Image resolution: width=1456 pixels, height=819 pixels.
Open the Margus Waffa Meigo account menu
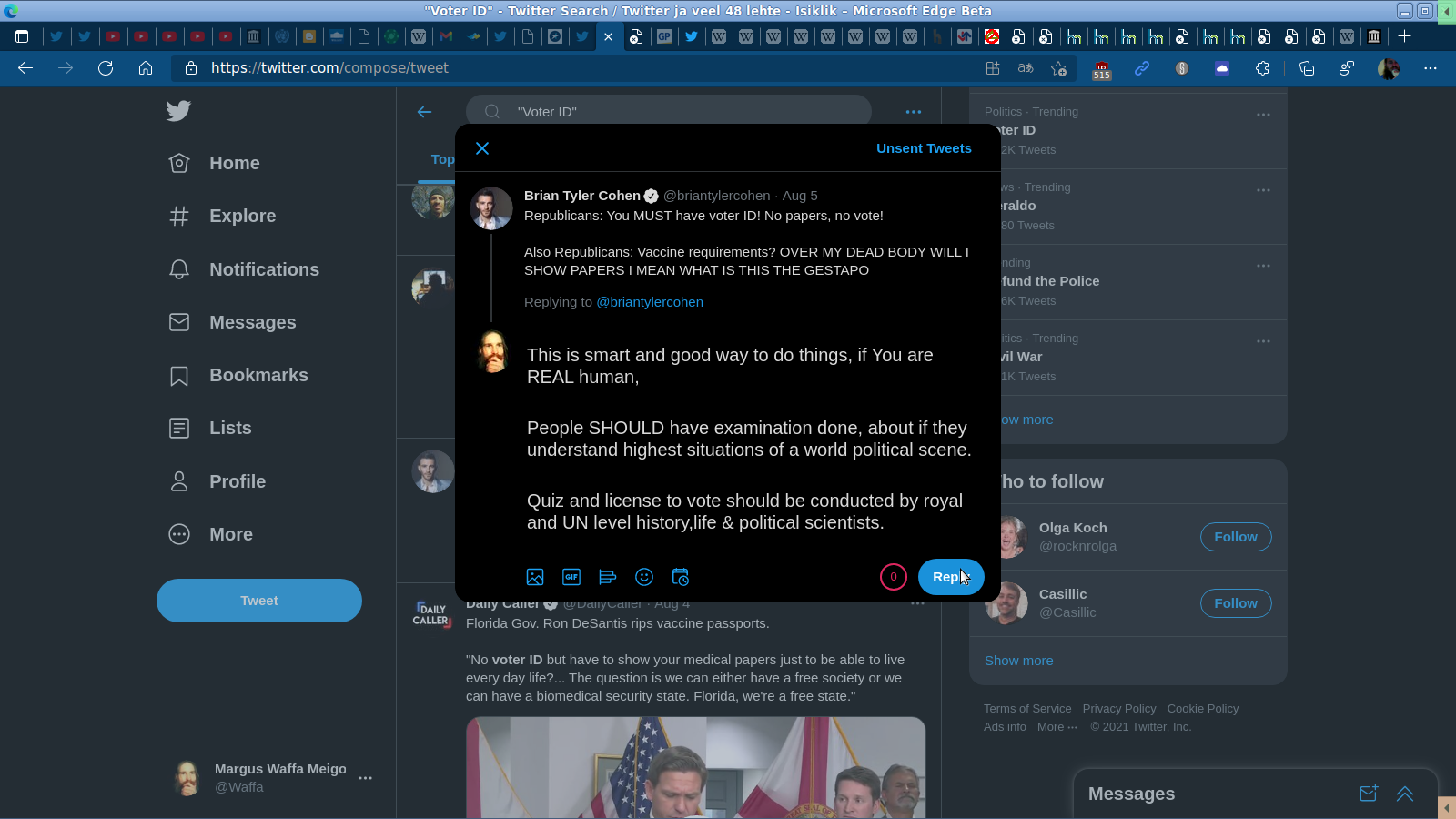[273, 778]
